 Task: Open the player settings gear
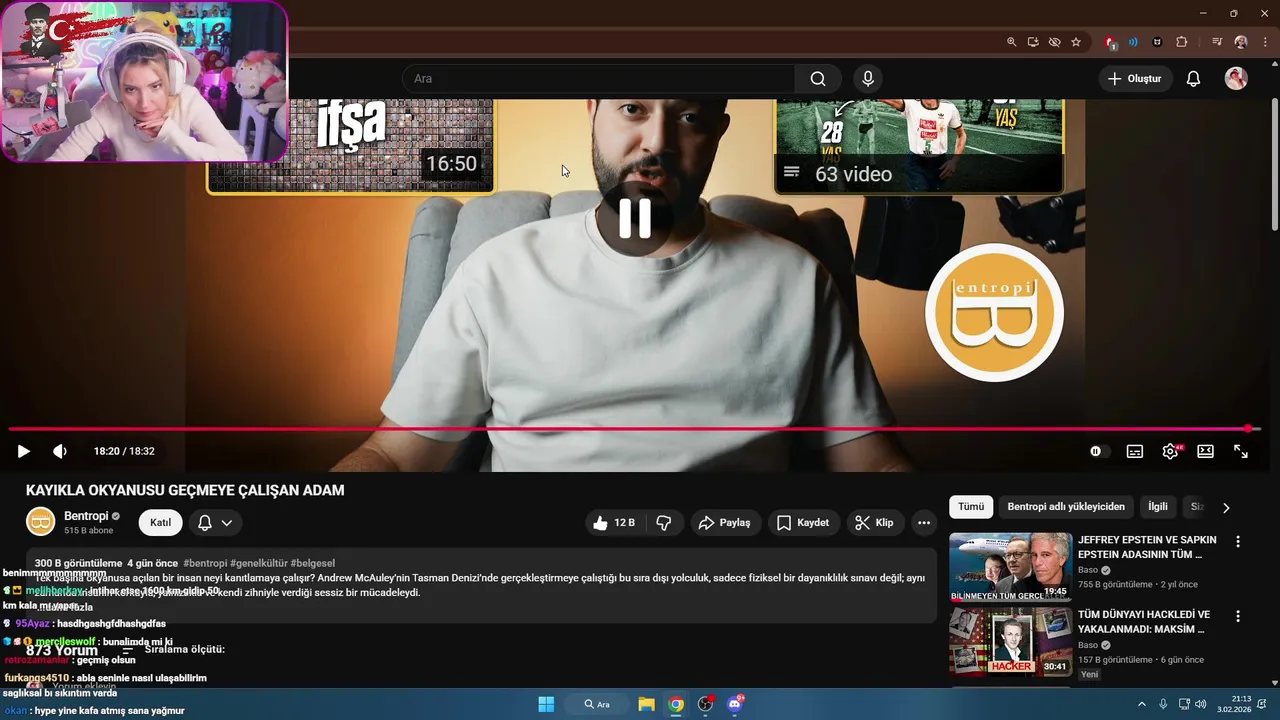click(1170, 451)
